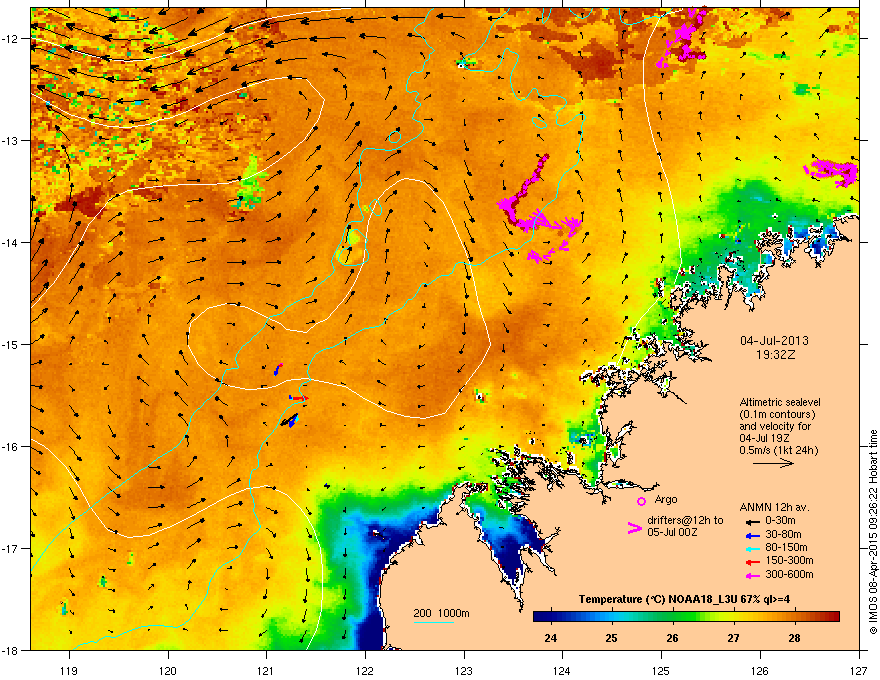
Task: Click the '25' temperature scale value
Action: [x=611, y=638]
